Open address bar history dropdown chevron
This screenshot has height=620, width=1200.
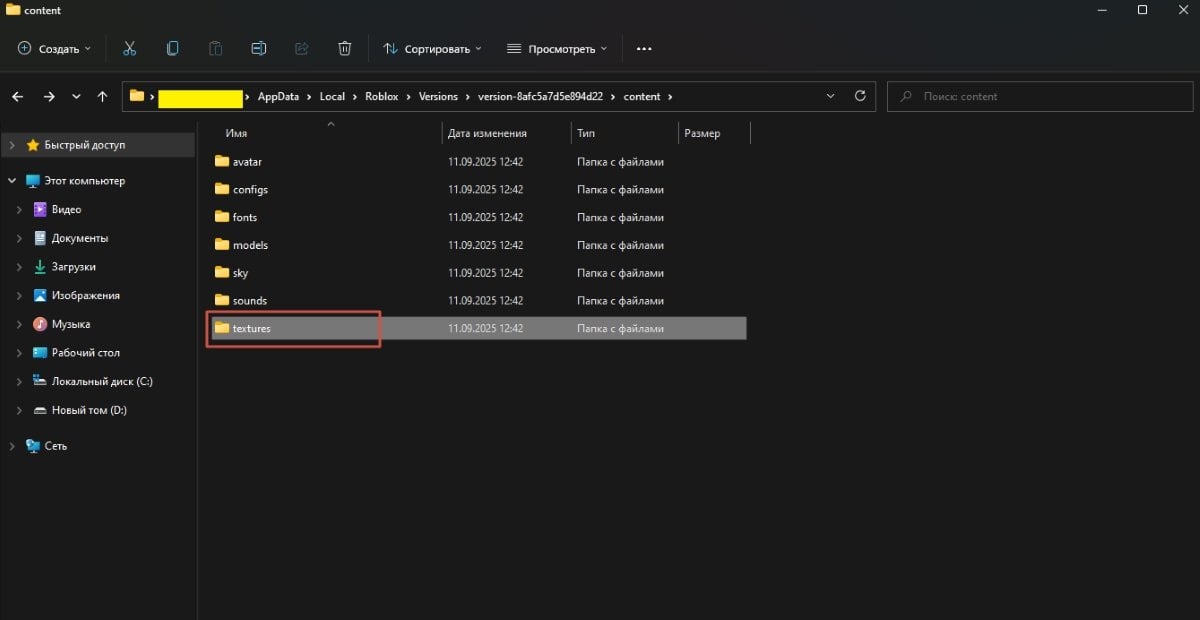pyautogui.click(x=830, y=96)
